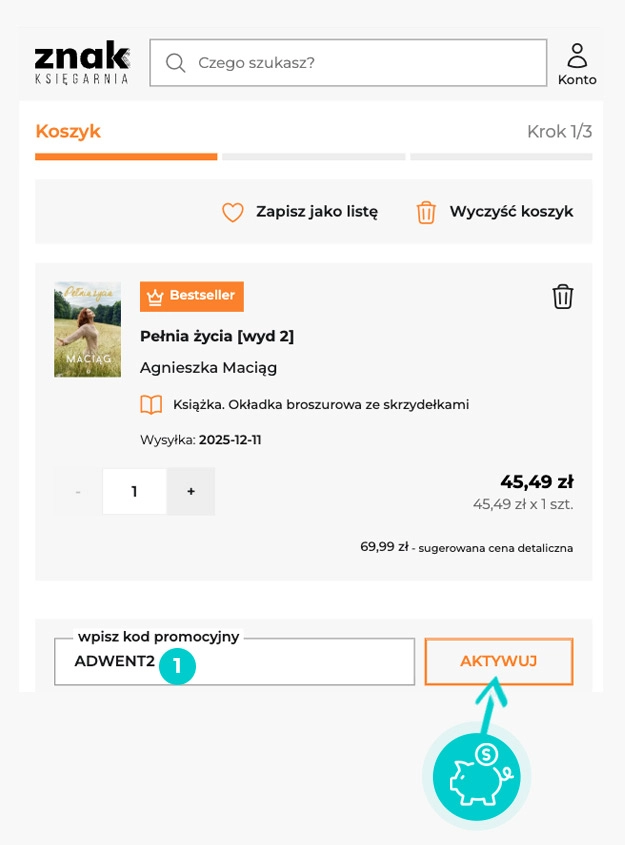The image size is (625, 845).
Task: Click the orange trash icon to clear cart
Action: 426,212
